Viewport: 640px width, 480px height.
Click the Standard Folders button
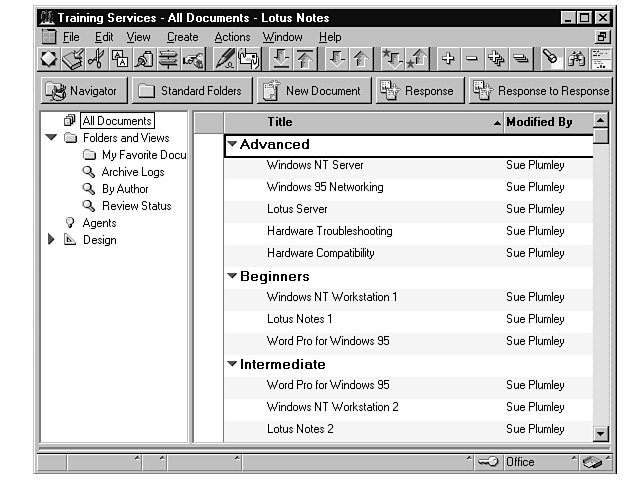click(192, 91)
